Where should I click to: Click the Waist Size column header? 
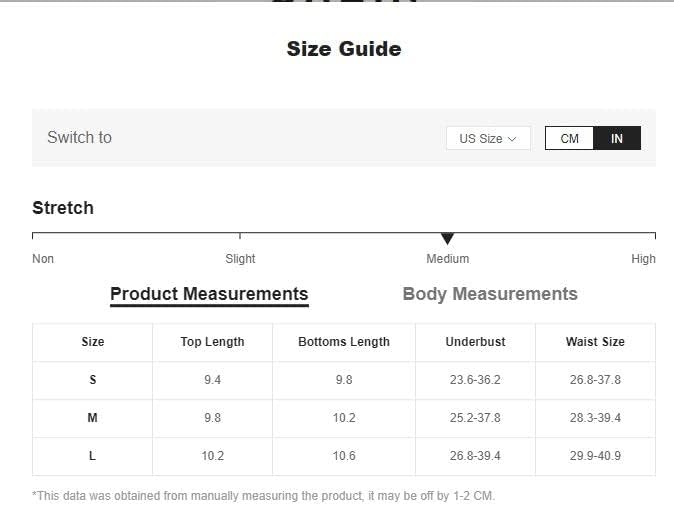(x=595, y=342)
